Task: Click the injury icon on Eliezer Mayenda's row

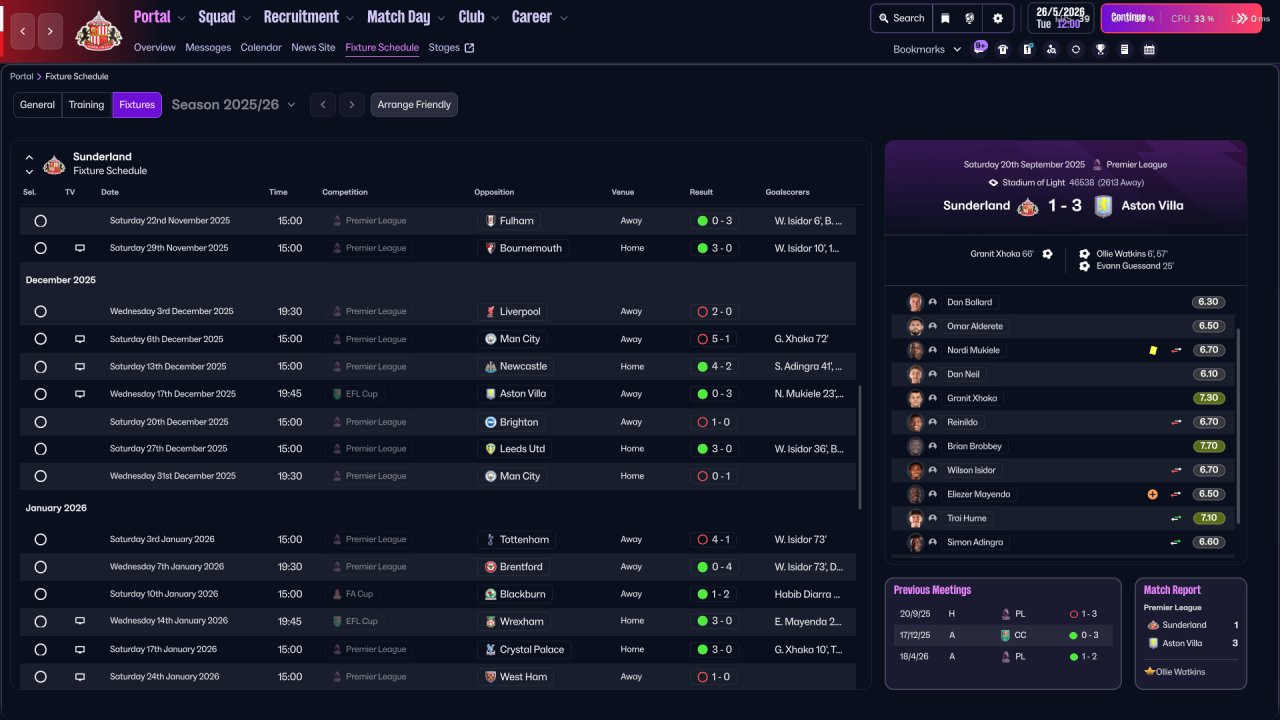Action: [x=1153, y=494]
